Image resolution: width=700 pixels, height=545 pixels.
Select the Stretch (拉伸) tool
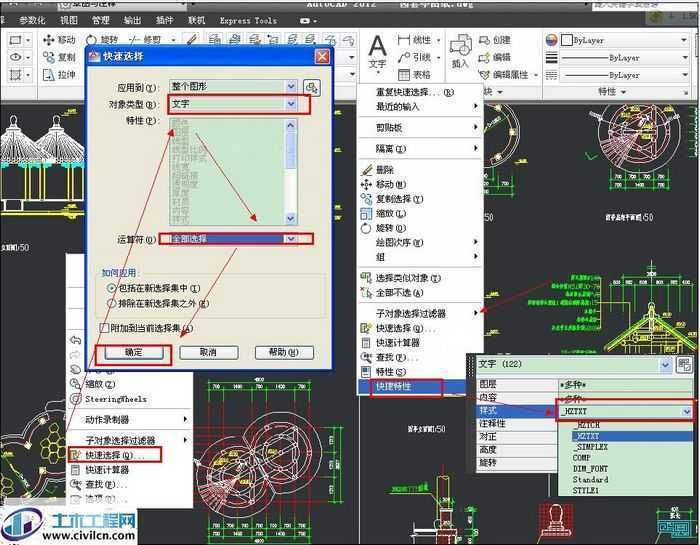(x=59, y=75)
